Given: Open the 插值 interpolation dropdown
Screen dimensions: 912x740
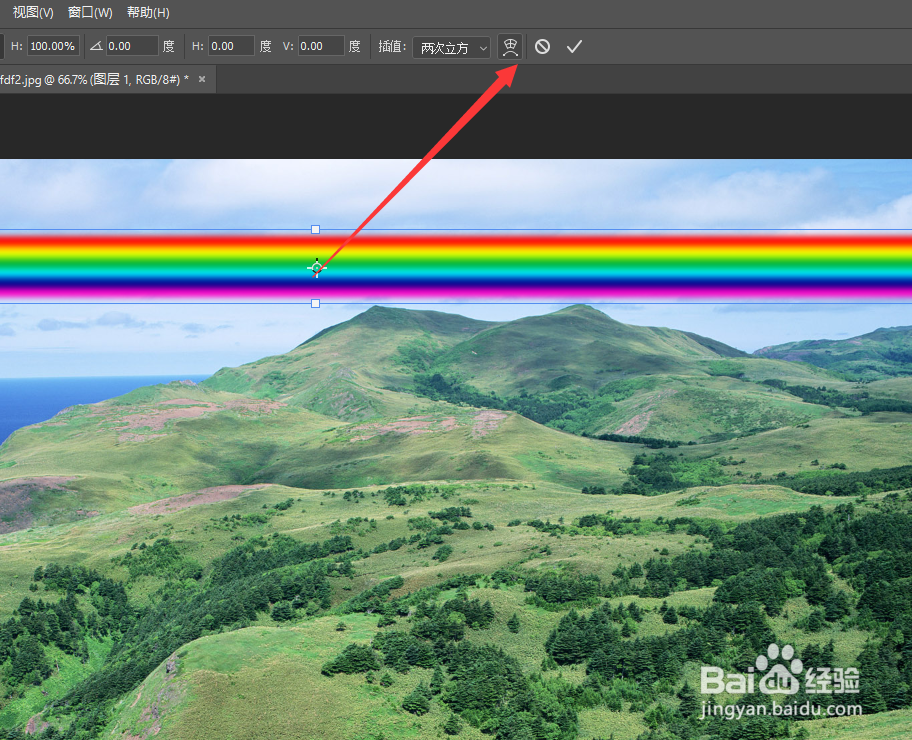Looking at the screenshot, I should 451,47.
